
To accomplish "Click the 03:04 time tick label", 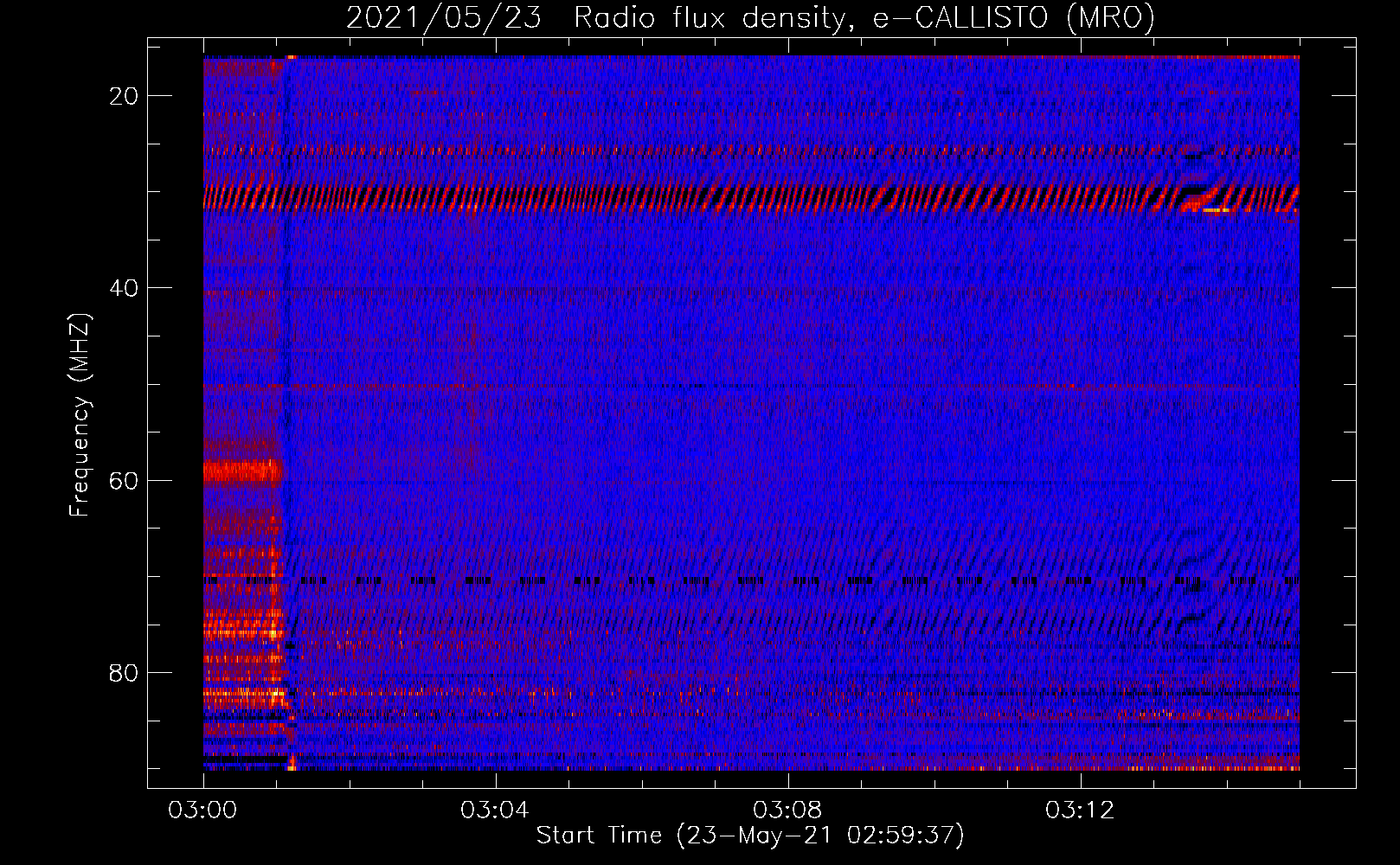I will (495, 811).
